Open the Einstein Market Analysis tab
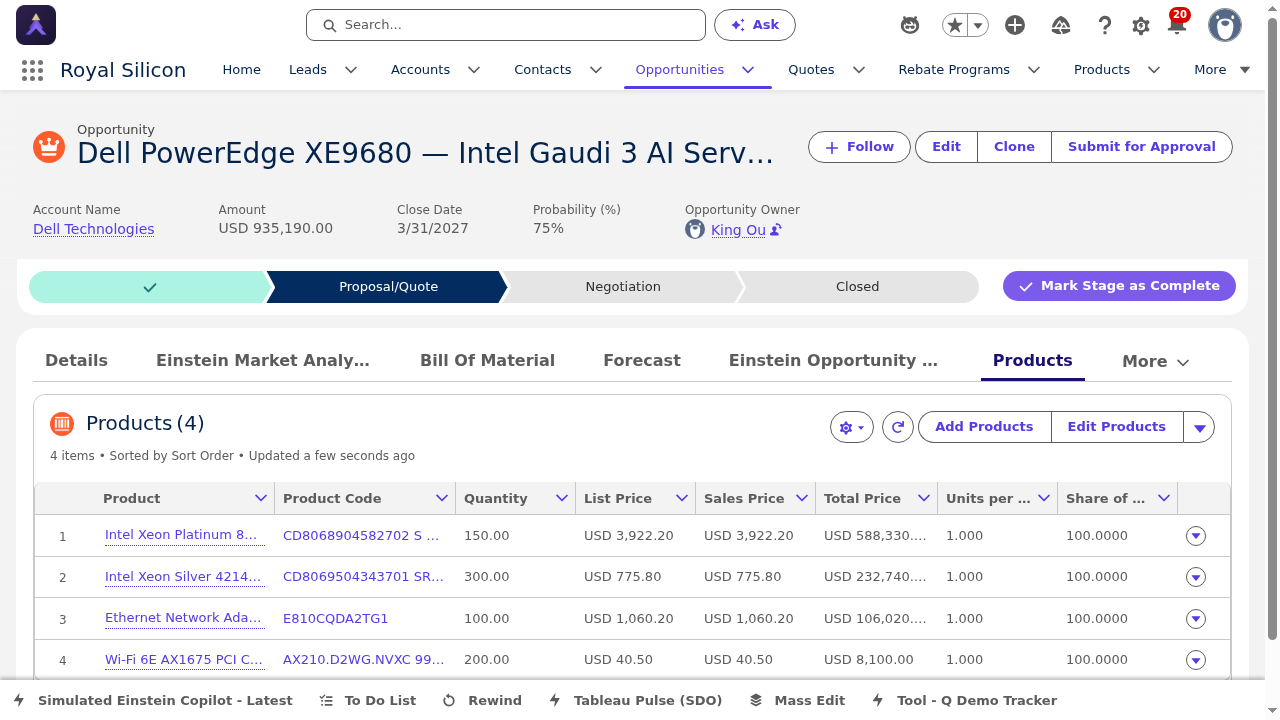1280x720 pixels. click(263, 361)
